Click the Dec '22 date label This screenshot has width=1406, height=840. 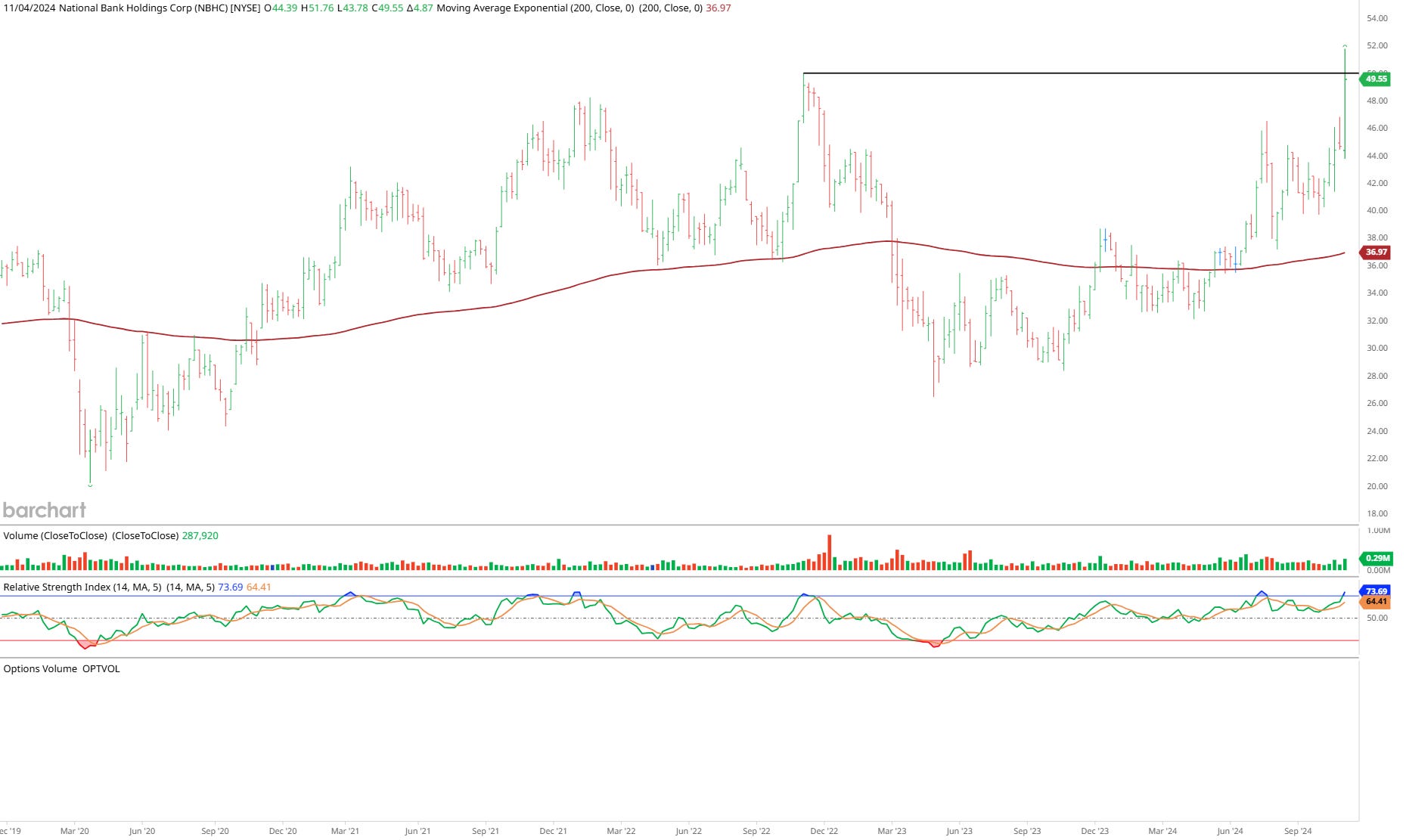pyautogui.click(x=824, y=831)
